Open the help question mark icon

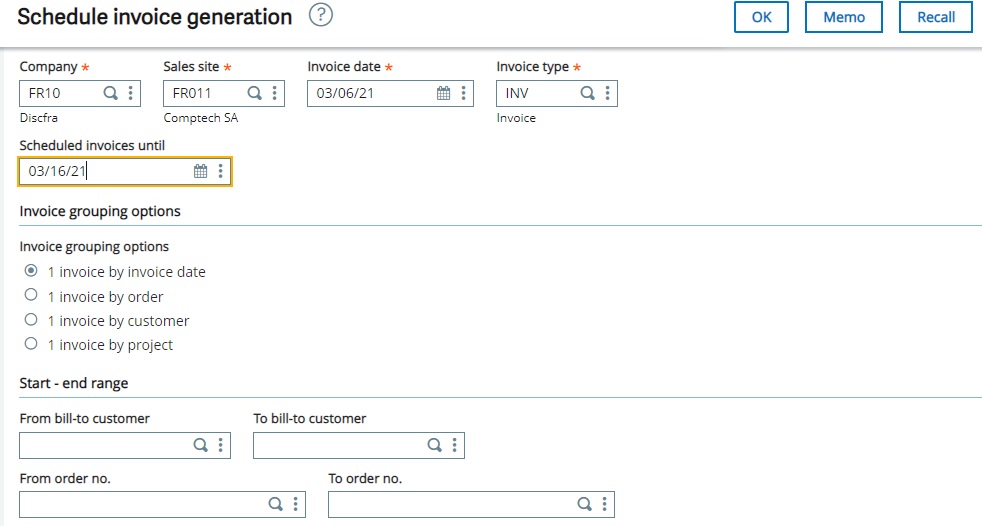[321, 14]
